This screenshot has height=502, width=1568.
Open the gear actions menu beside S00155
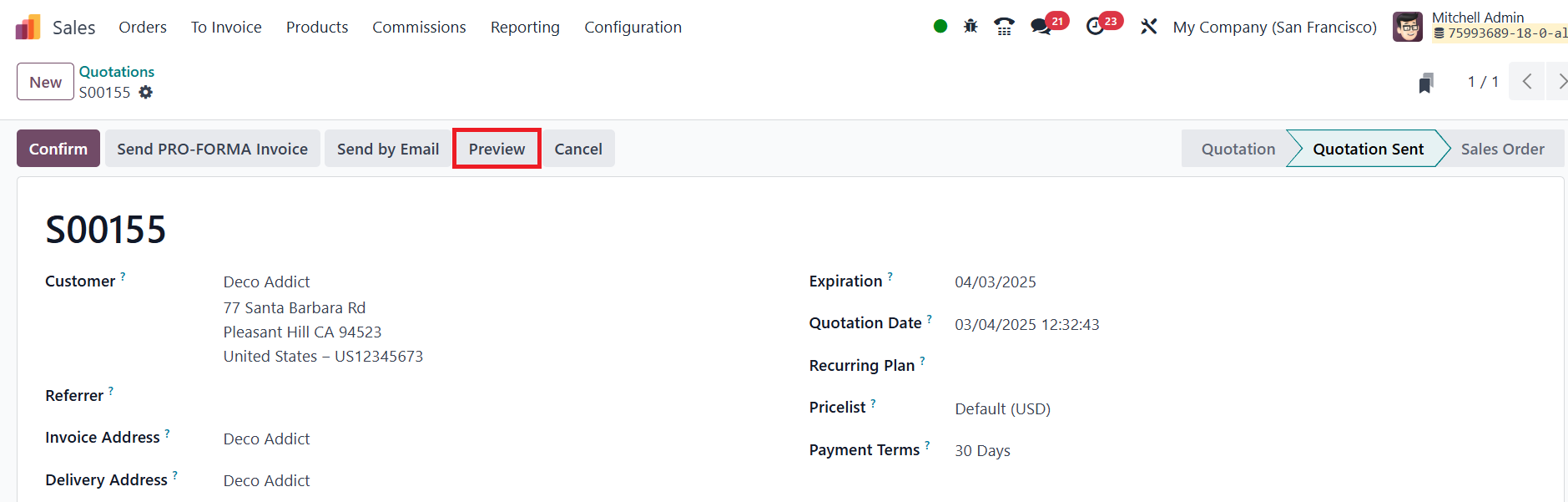point(146,93)
